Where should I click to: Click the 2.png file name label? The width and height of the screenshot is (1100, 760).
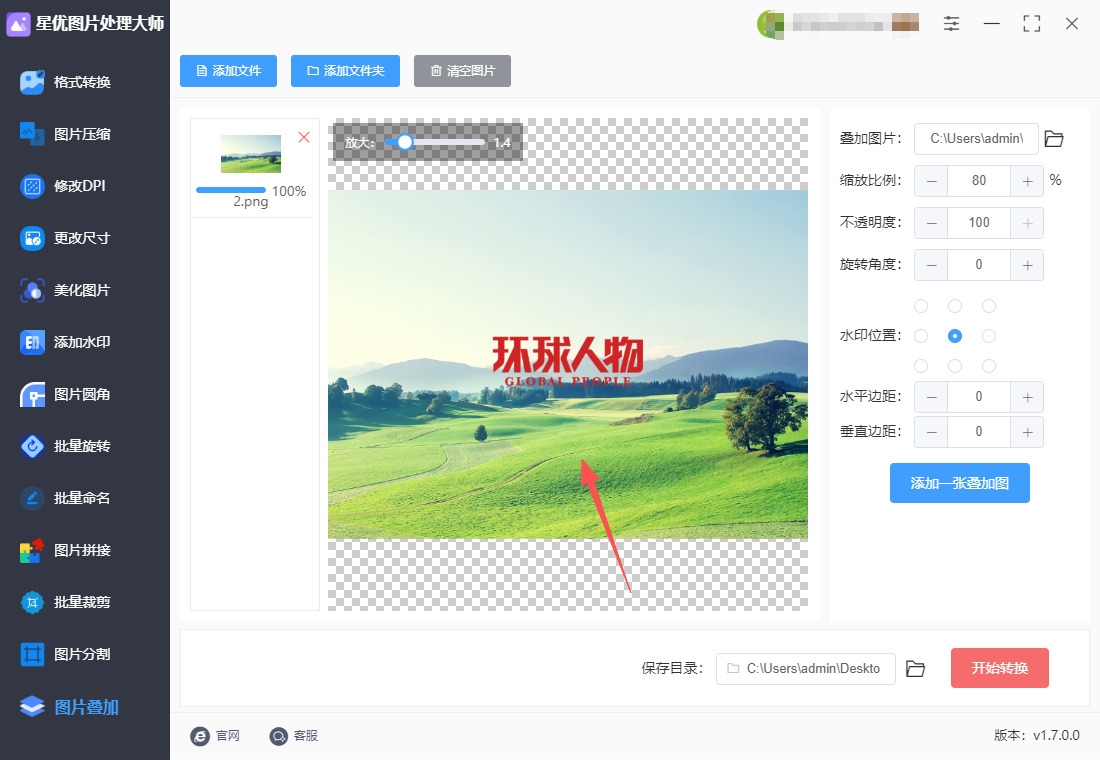click(x=250, y=202)
